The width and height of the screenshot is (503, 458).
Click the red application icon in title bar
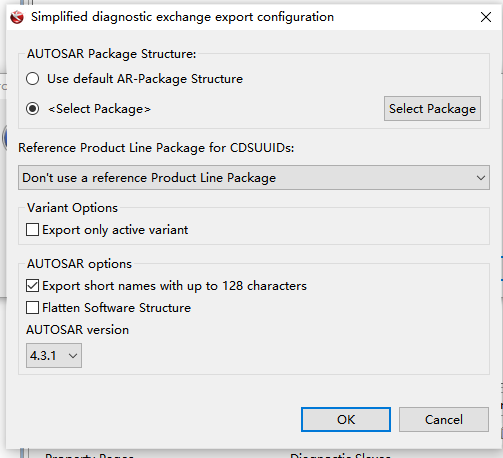coord(17,17)
